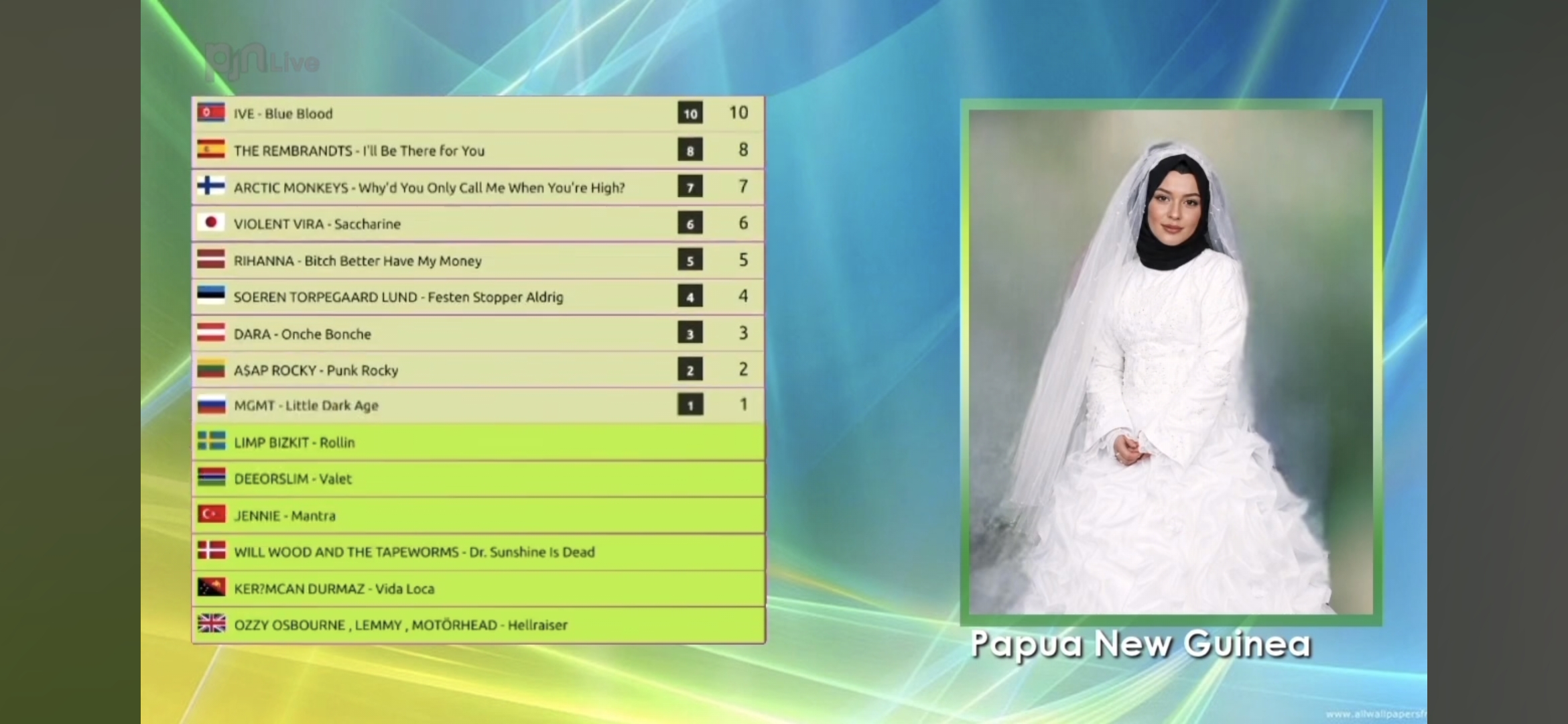This screenshot has width=1568, height=724.
Task: Select DARA - Onche Bonche text
Action: [302, 334]
